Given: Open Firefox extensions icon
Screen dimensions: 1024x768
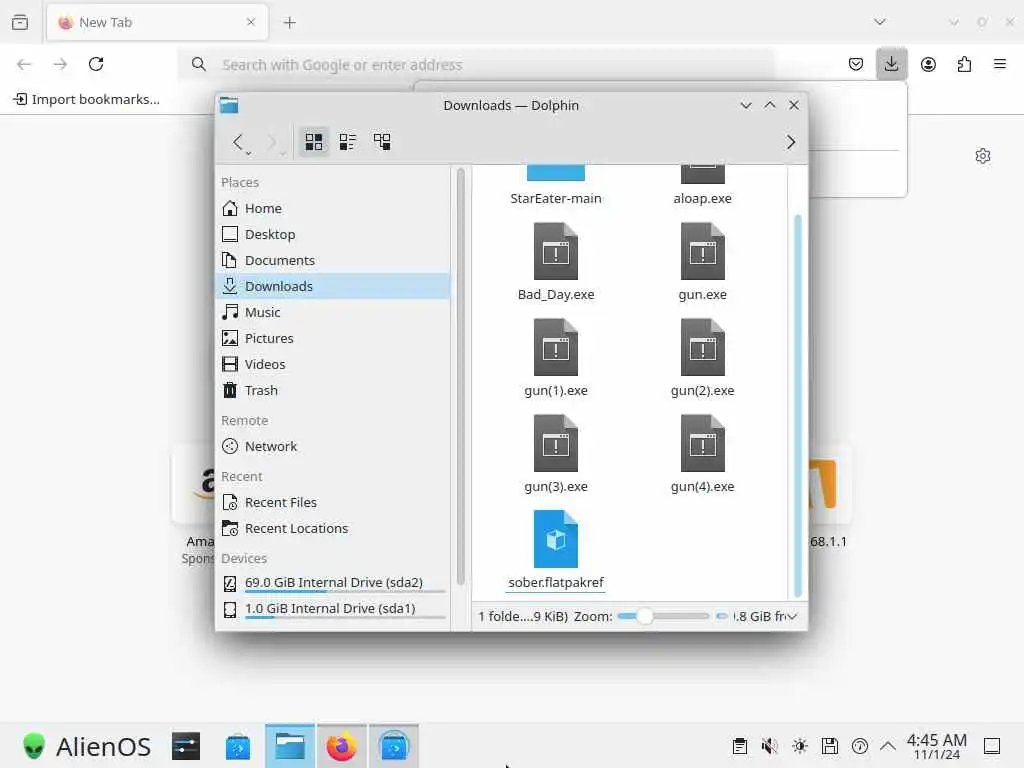Looking at the screenshot, I should (x=964, y=64).
